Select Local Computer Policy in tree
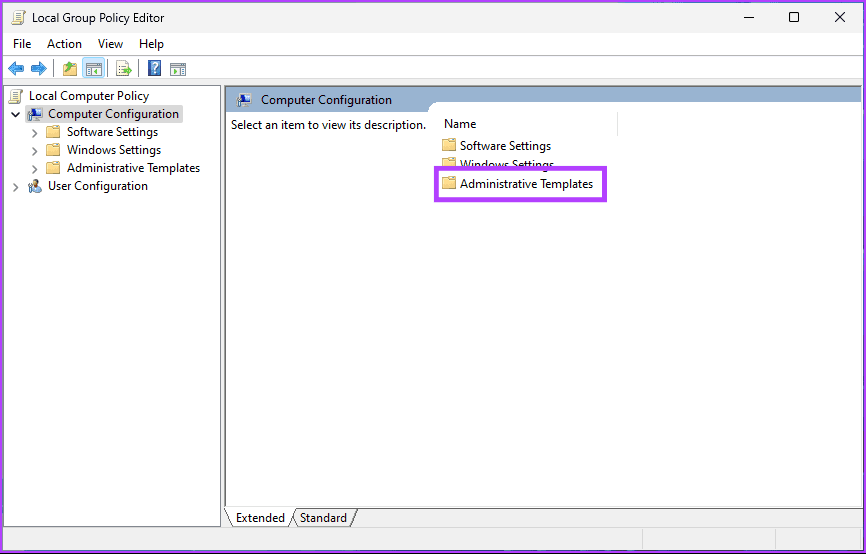This screenshot has height=554, width=866. [x=89, y=96]
